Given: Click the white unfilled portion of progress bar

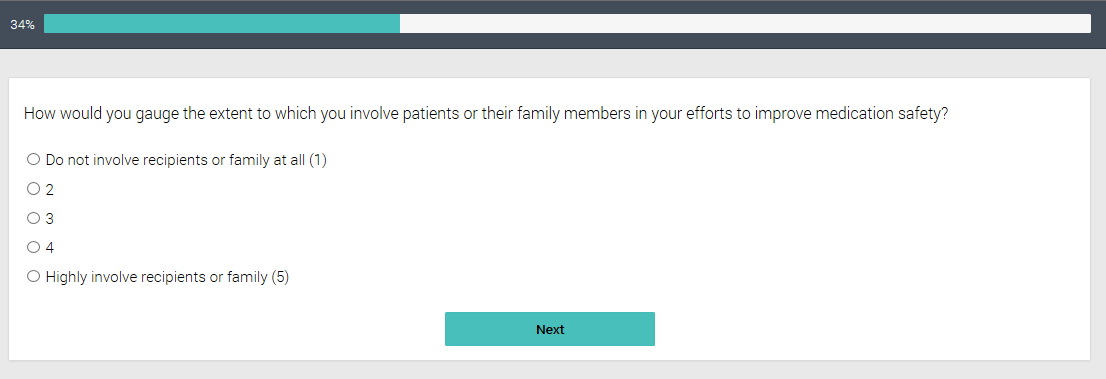Looking at the screenshot, I should [745, 23].
